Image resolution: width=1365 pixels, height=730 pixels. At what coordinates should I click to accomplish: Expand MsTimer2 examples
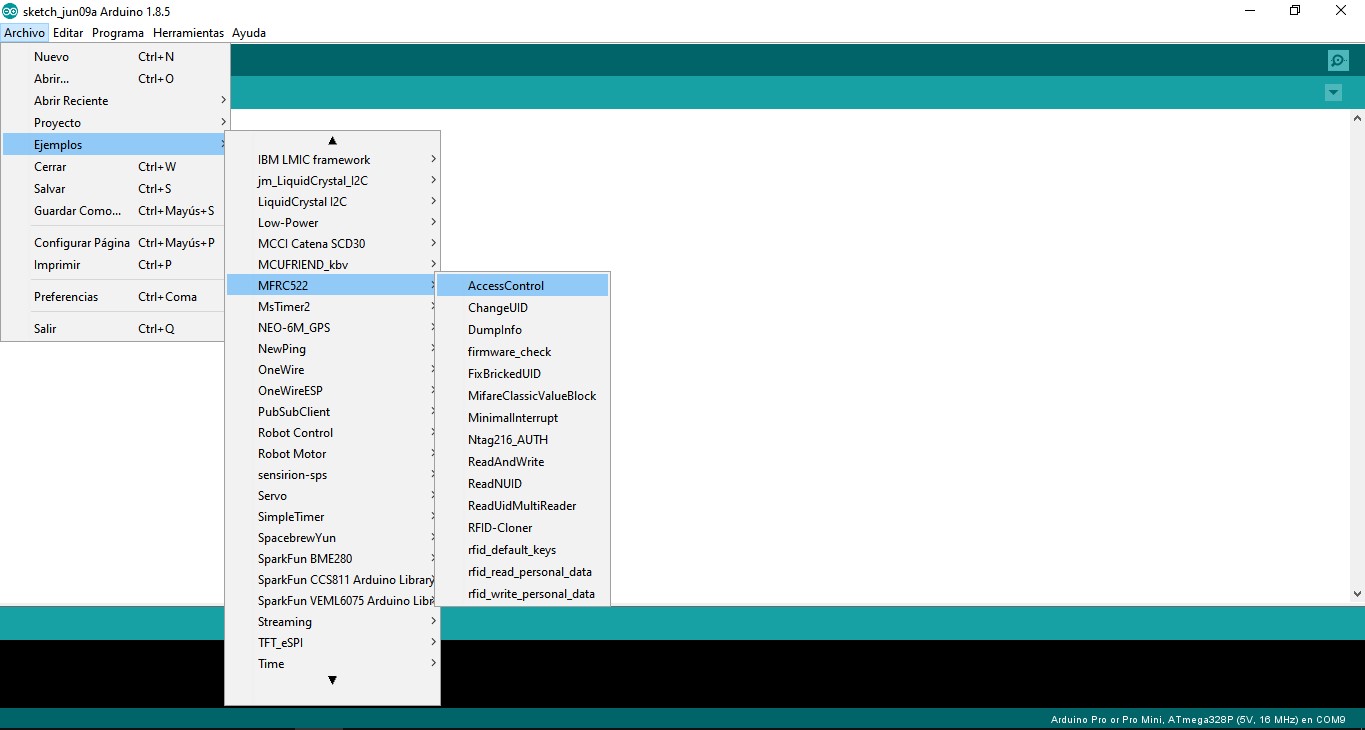point(332,307)
